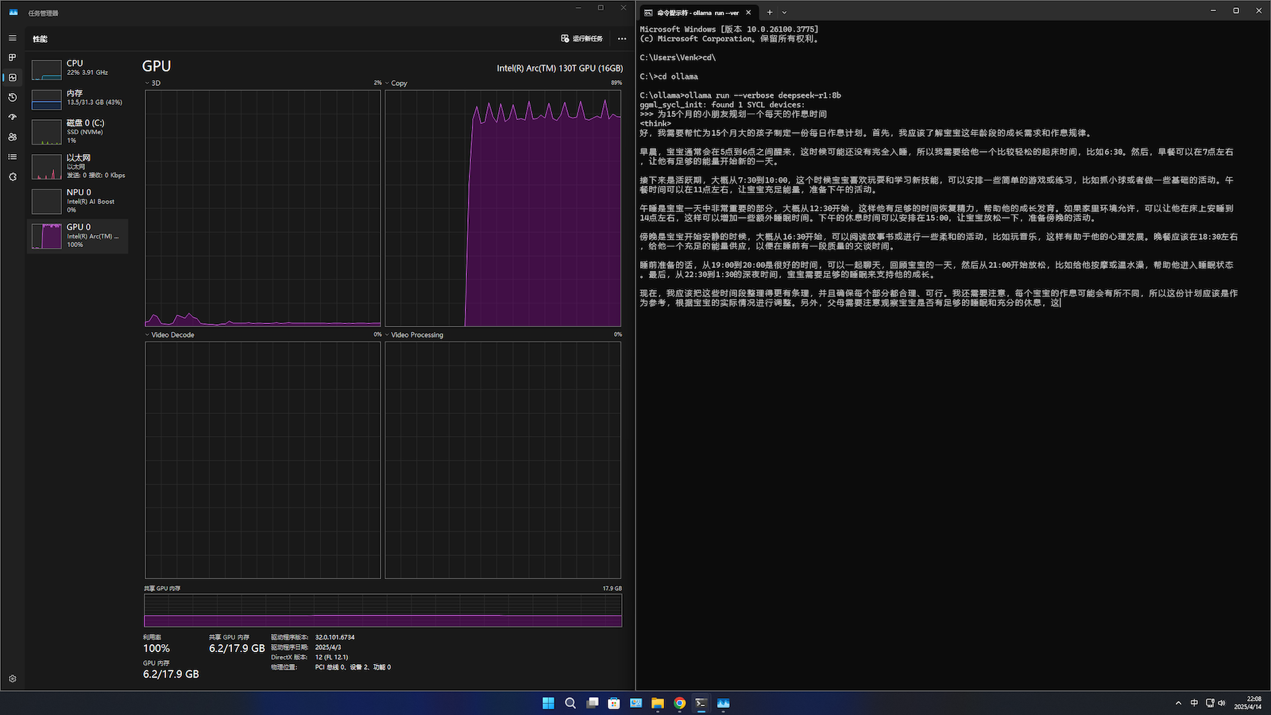Screen dimensions: 1271x715
Task: Open the App history page icon
Action: click(12, 97)
